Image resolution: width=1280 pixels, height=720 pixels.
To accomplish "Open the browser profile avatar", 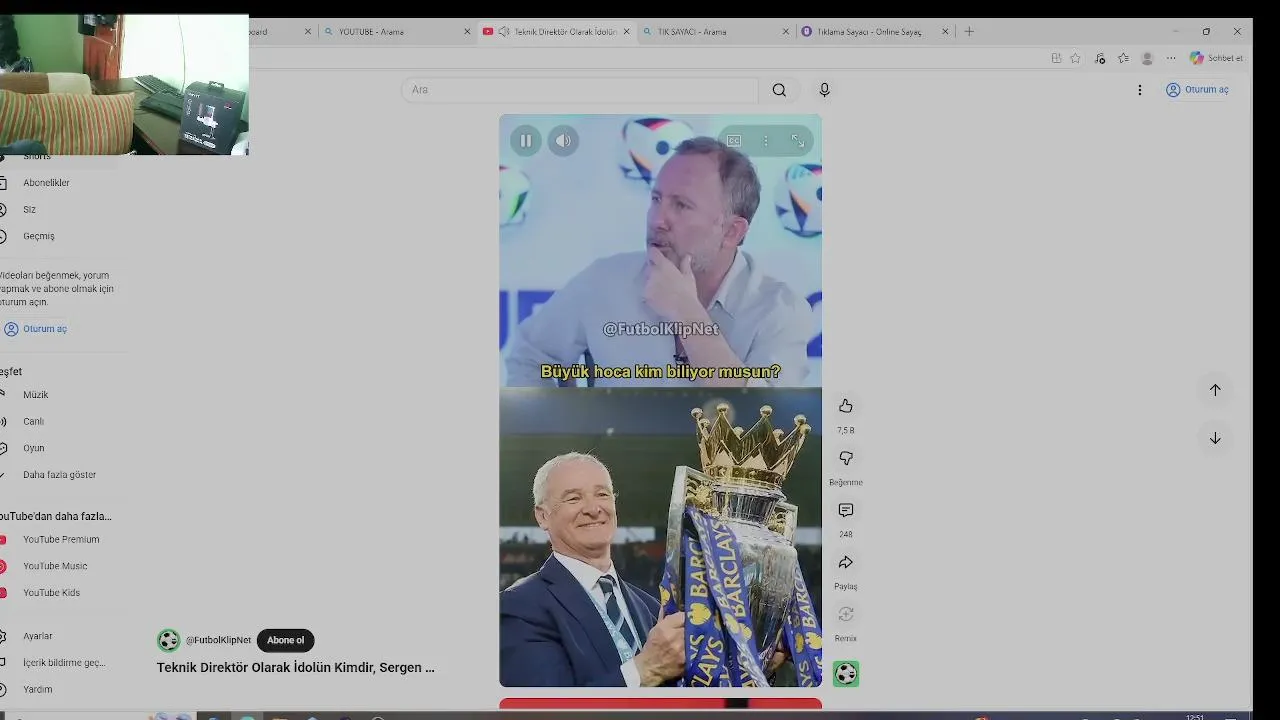I will click(1147, 58).
